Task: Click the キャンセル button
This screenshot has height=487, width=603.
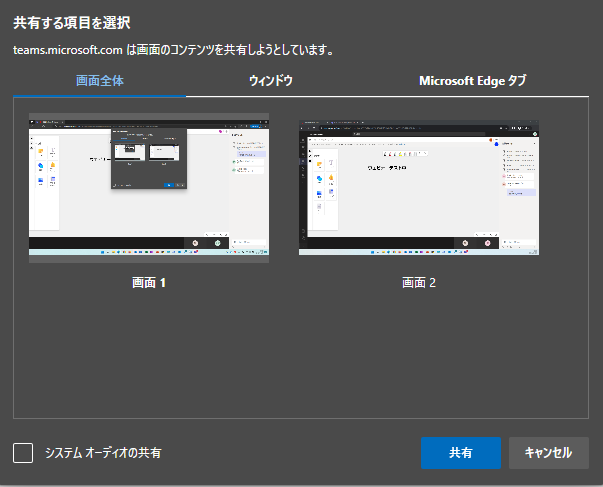Action: [549, 453]
